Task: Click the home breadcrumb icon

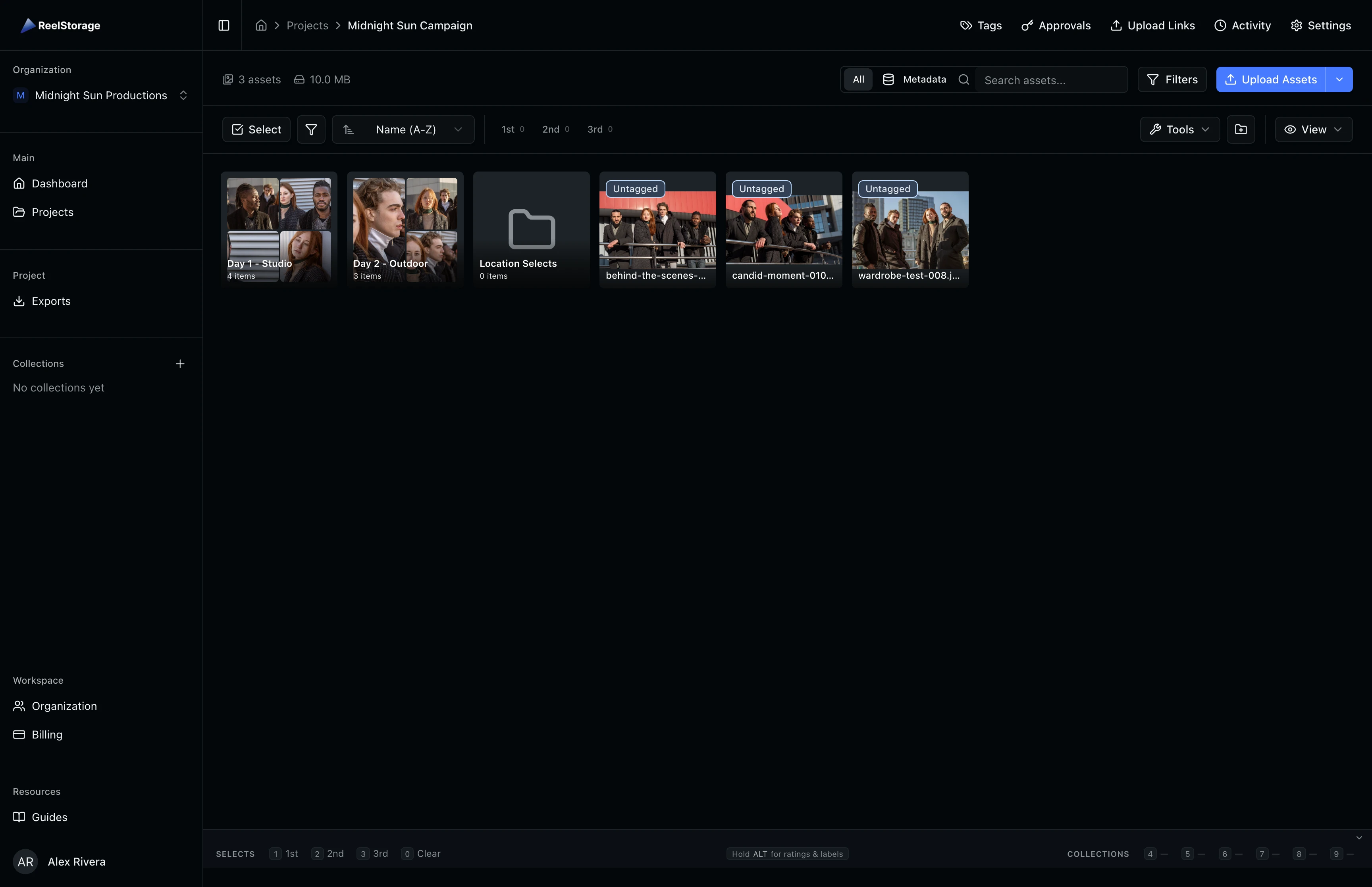Action: point(261,25)
